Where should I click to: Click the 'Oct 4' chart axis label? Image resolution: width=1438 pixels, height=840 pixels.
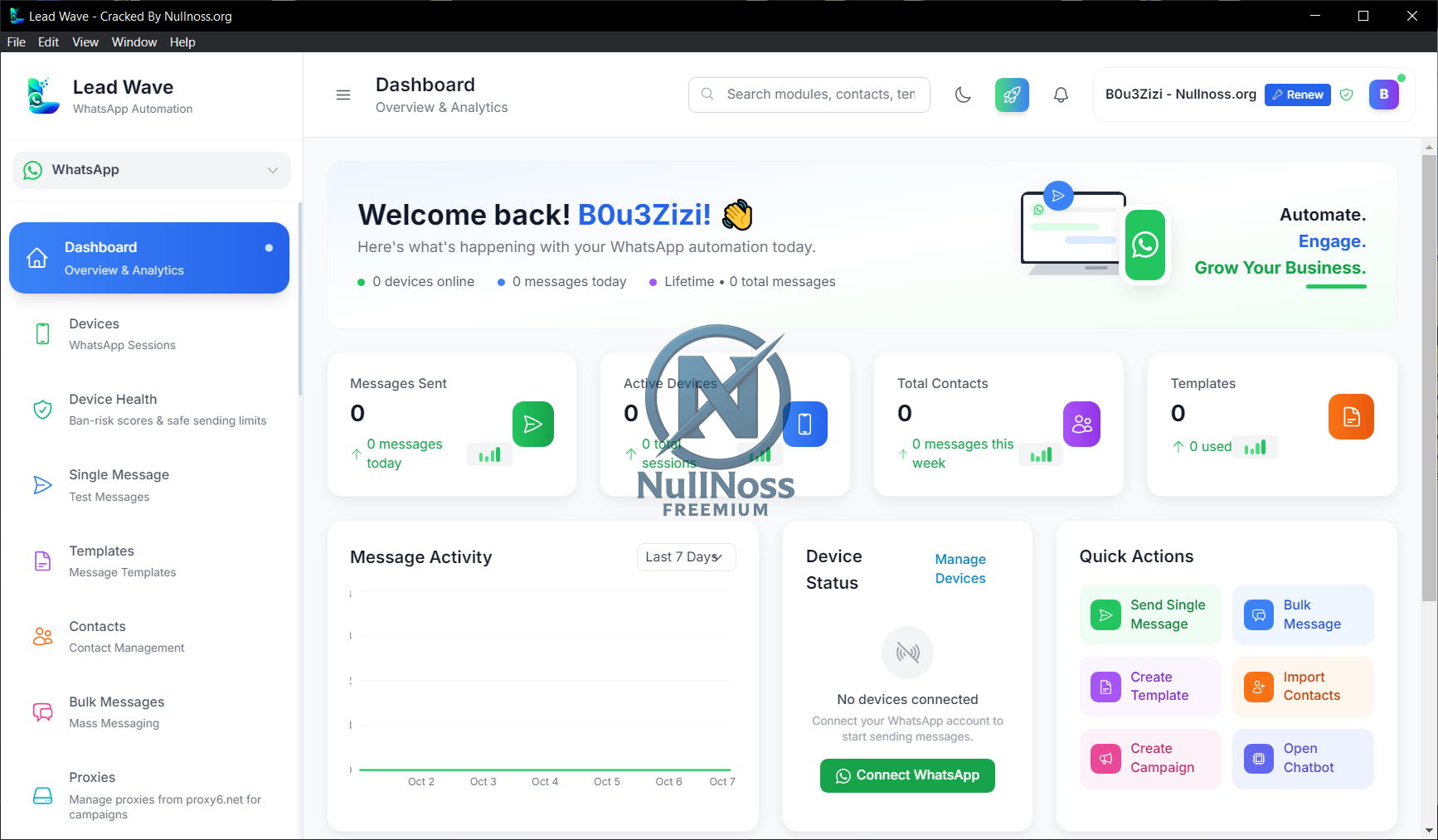click(x=545, y=781)
